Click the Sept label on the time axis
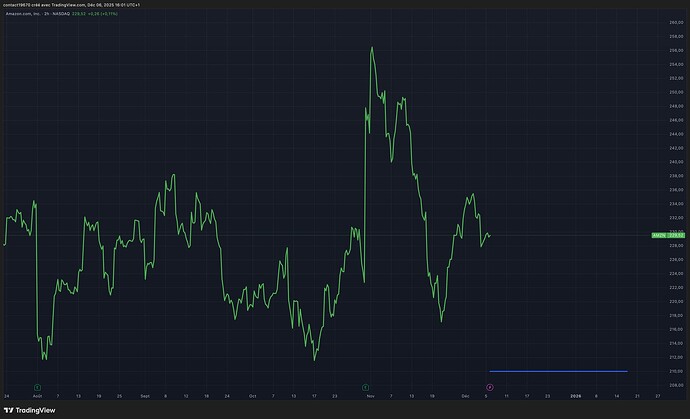The height and width of the screenshot is (419, 690). tap(145, 396)
